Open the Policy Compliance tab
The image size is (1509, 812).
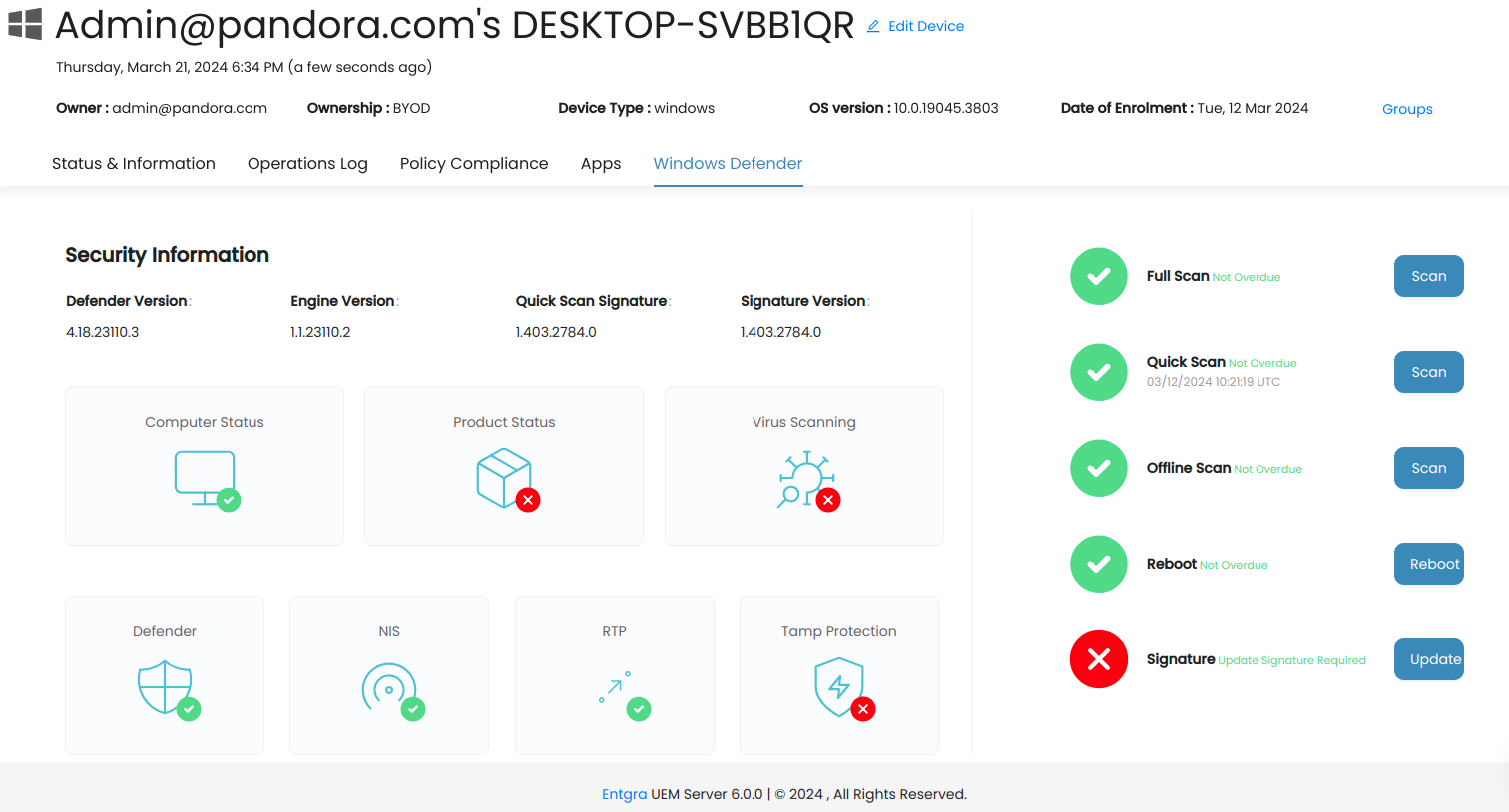pos(474,163)
